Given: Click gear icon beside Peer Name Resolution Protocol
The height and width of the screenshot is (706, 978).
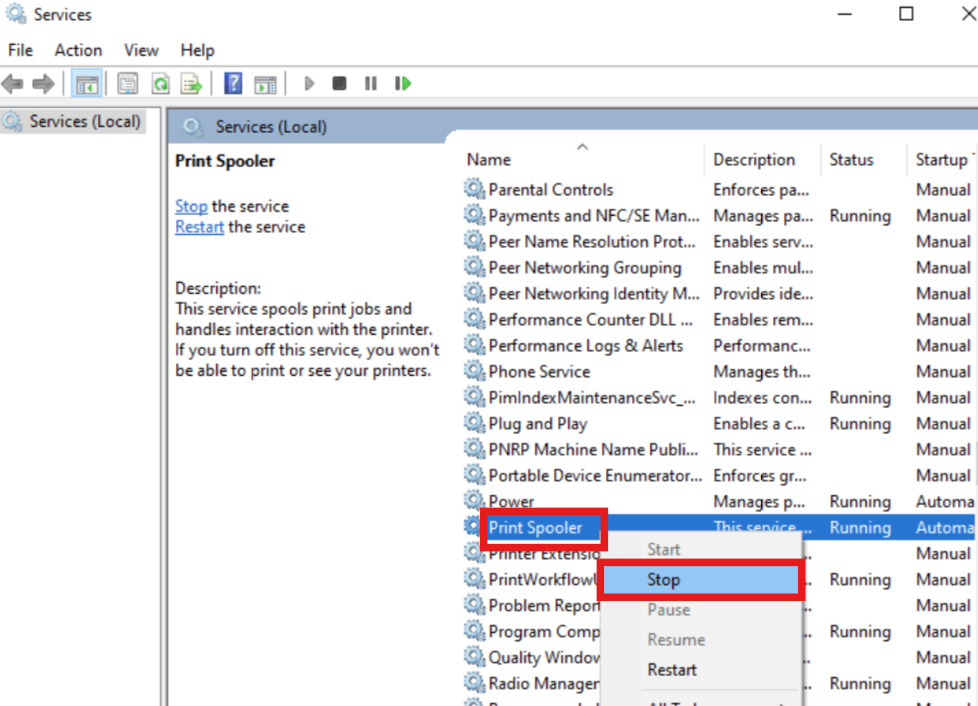Looking at the screenshot, I should click(474, 241).
